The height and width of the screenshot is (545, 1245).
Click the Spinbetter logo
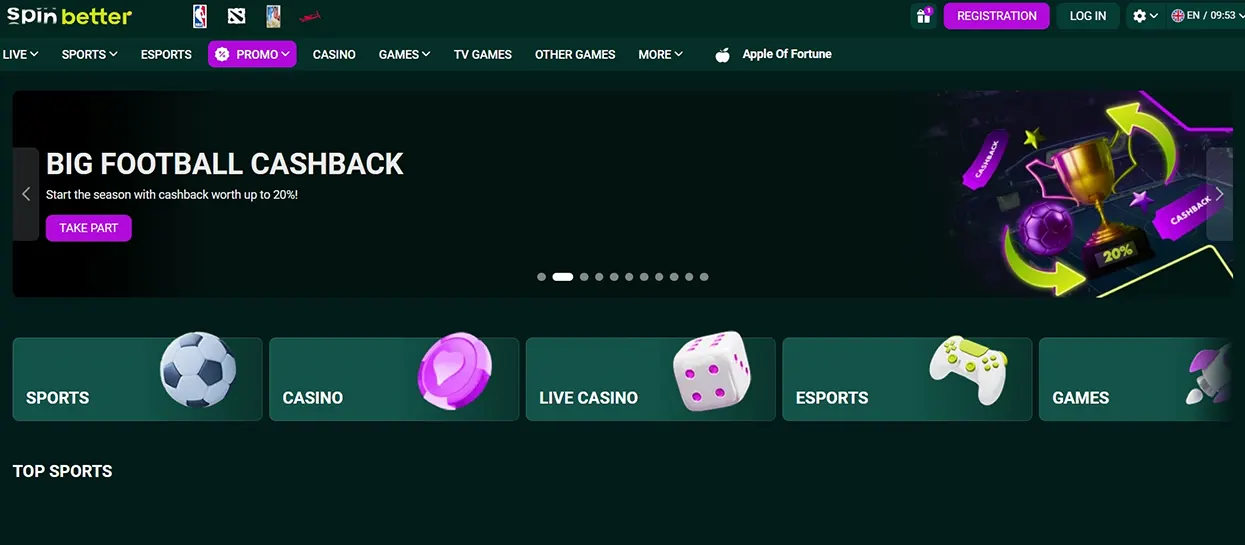click(x=69, y=15)
